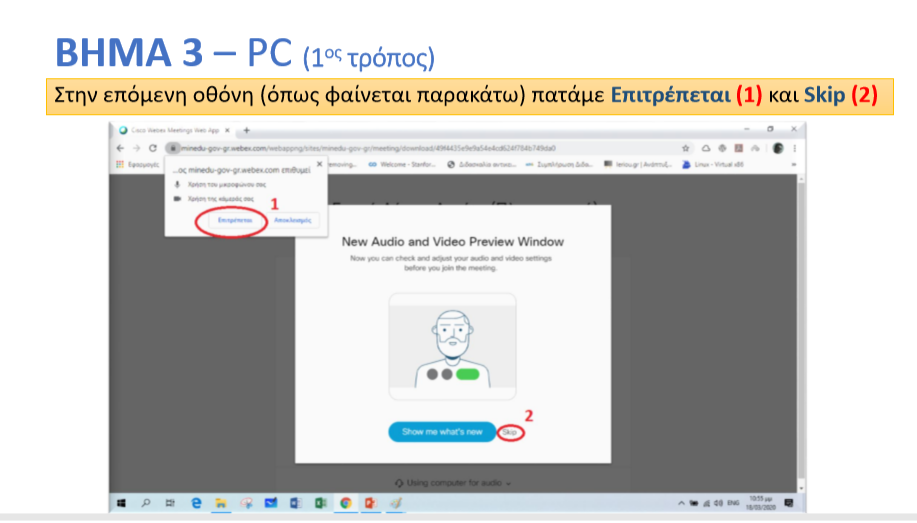This screenshot has width=917, height=523.
Task: Open the Chrome profile avatar
Action: [778, 149]
